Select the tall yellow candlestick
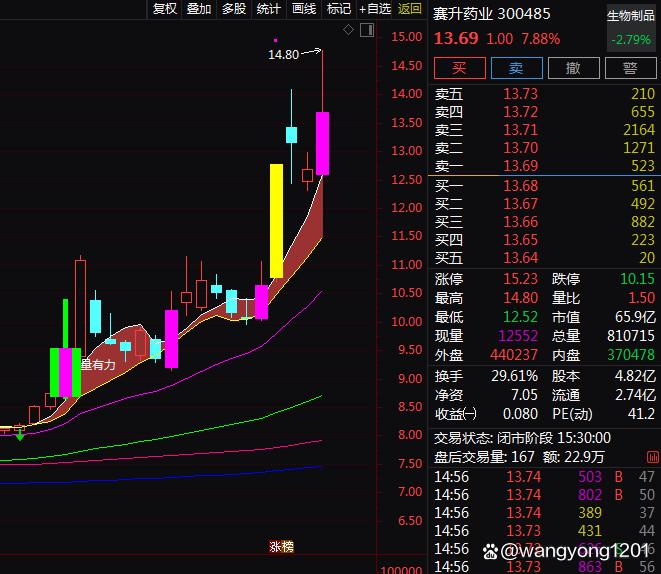Viewport: 661px width, 574px height. 276,220
